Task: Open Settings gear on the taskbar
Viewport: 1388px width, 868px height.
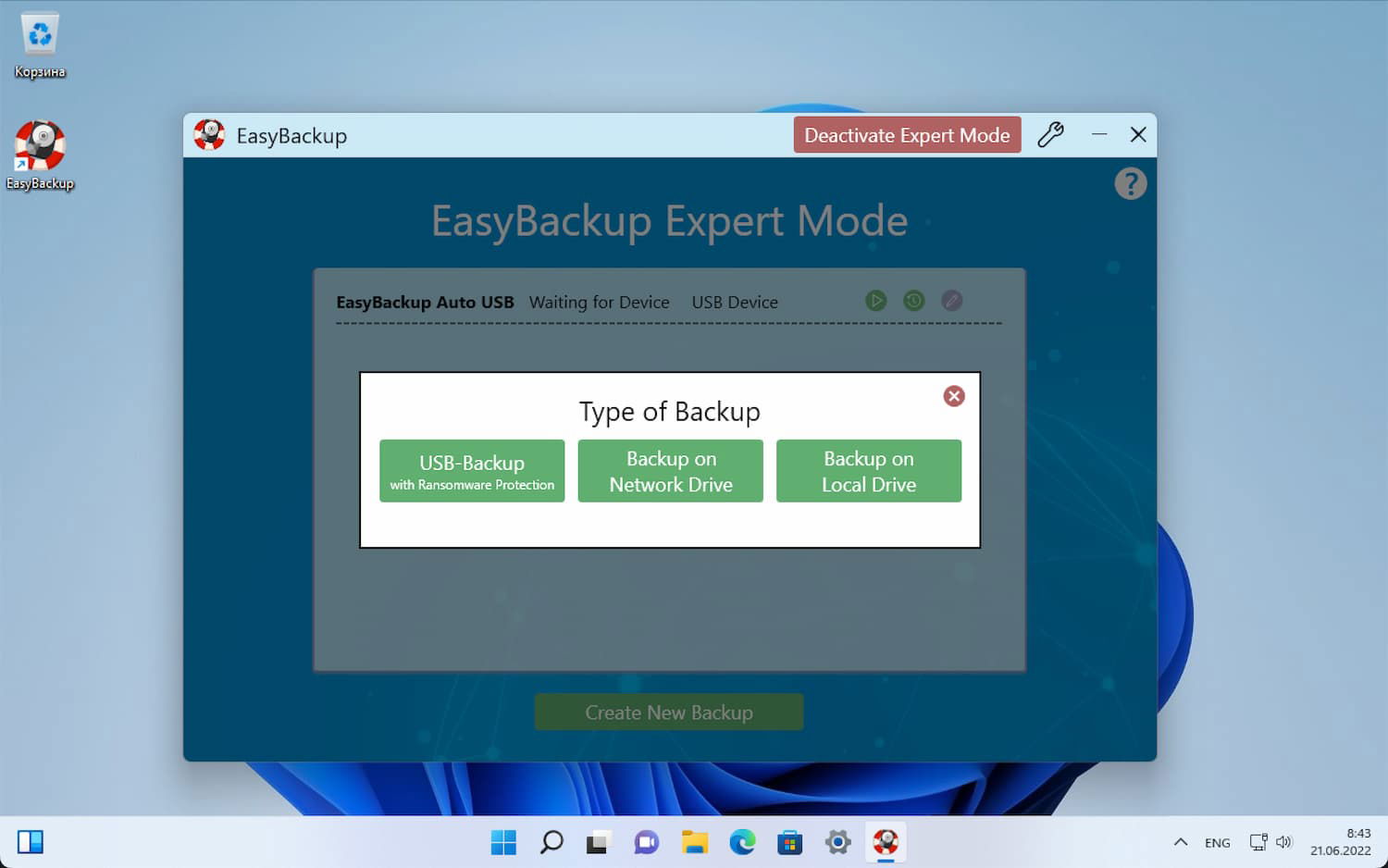Action: (838, 842)
